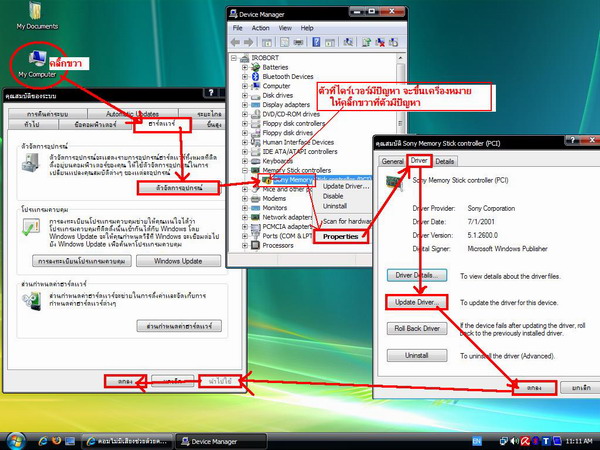
Task: Expand the Modems category
Action: pos(245,198)
